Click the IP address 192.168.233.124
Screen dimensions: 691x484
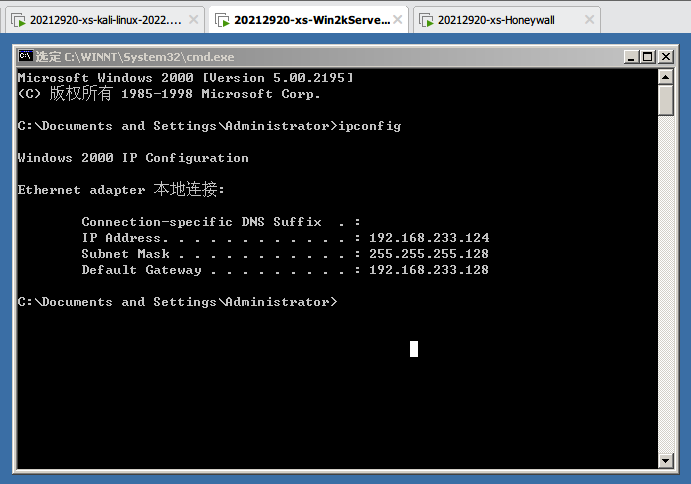[x=429, y=238]
